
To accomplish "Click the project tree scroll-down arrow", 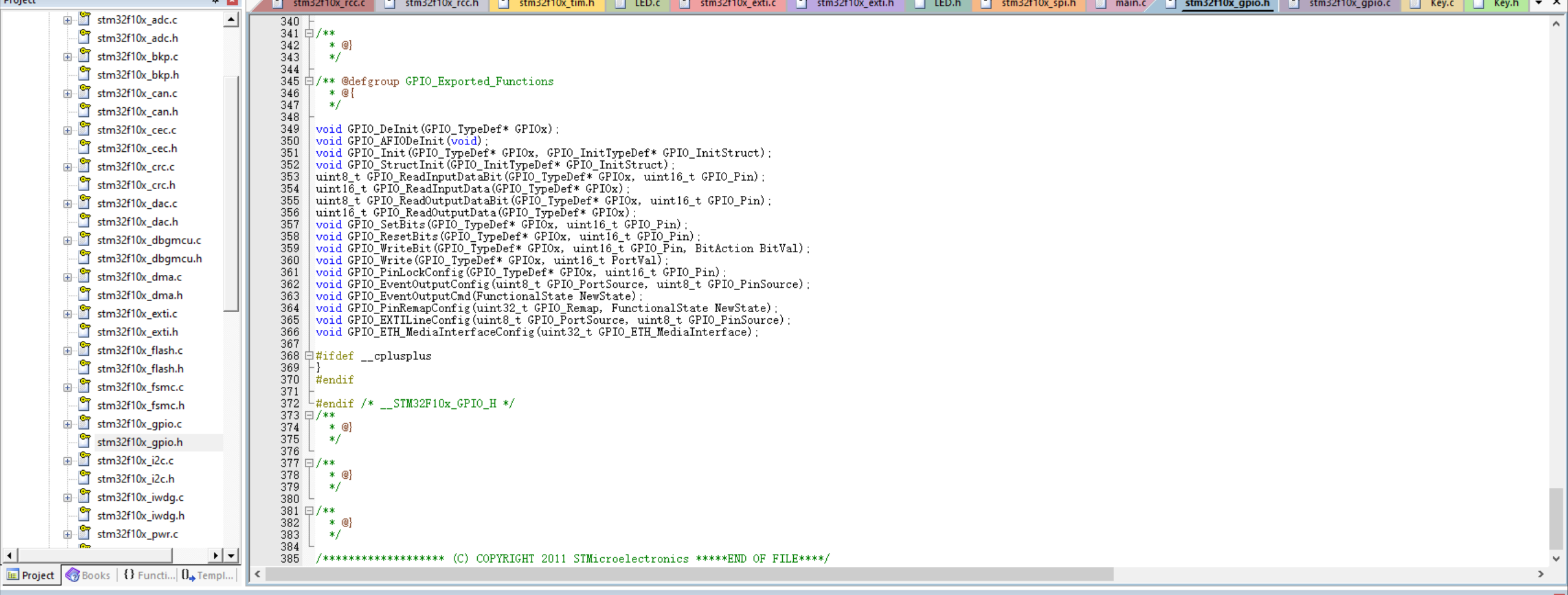I will click(231, 556).
